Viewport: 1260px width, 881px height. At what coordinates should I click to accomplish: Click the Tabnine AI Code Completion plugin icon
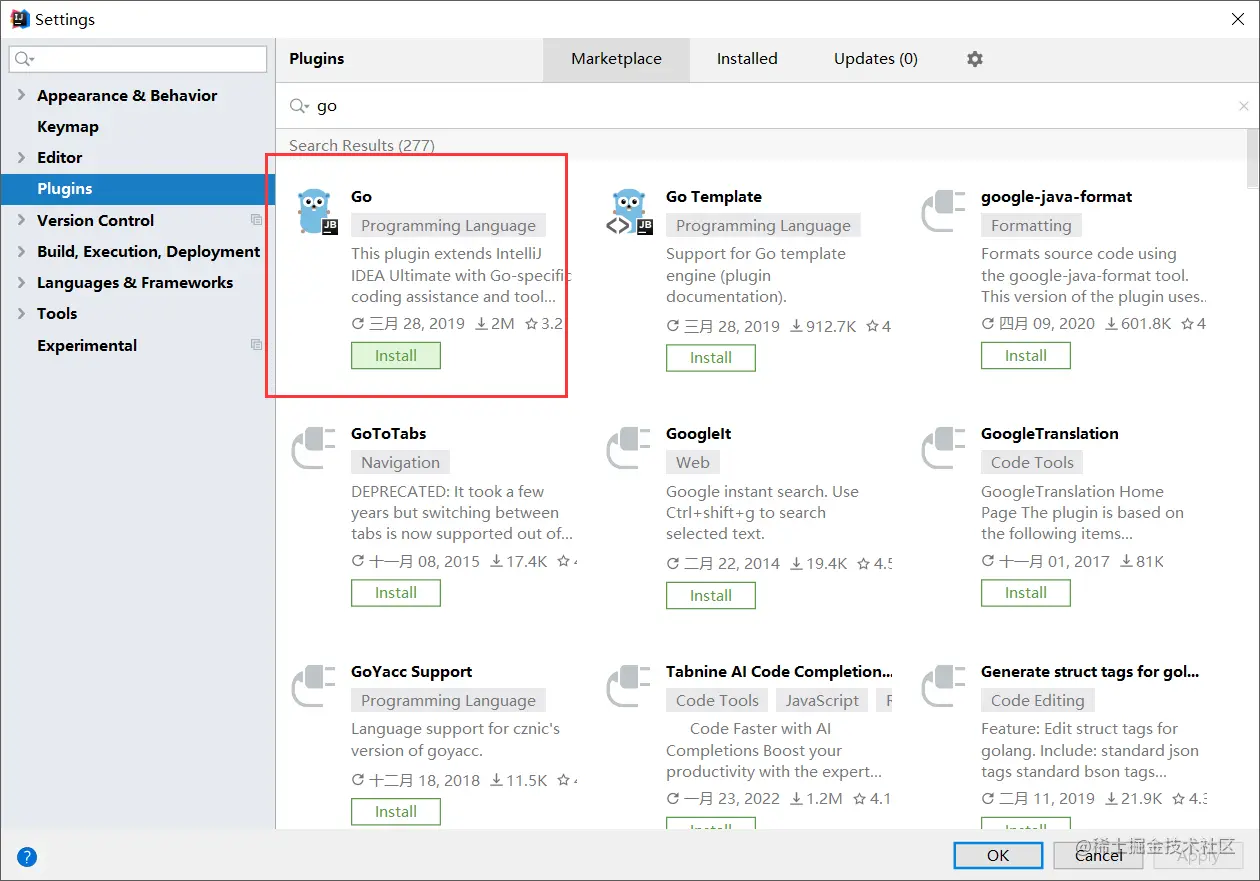(x=628, y=686)
